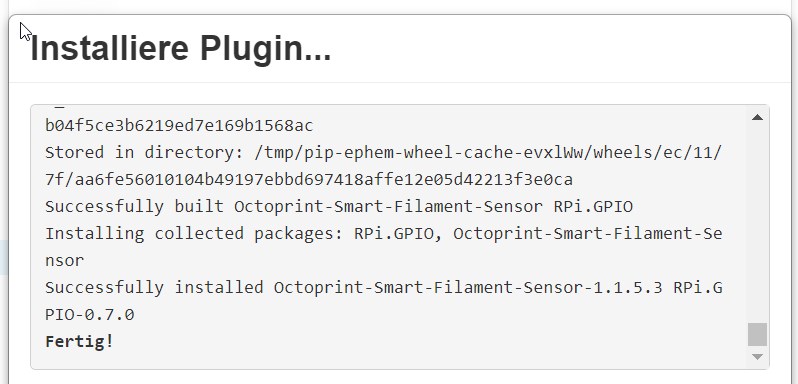Click the scrollbar thumb in the log output
Viewport: 798px width, 384px height.
click(x=757, y=334)
